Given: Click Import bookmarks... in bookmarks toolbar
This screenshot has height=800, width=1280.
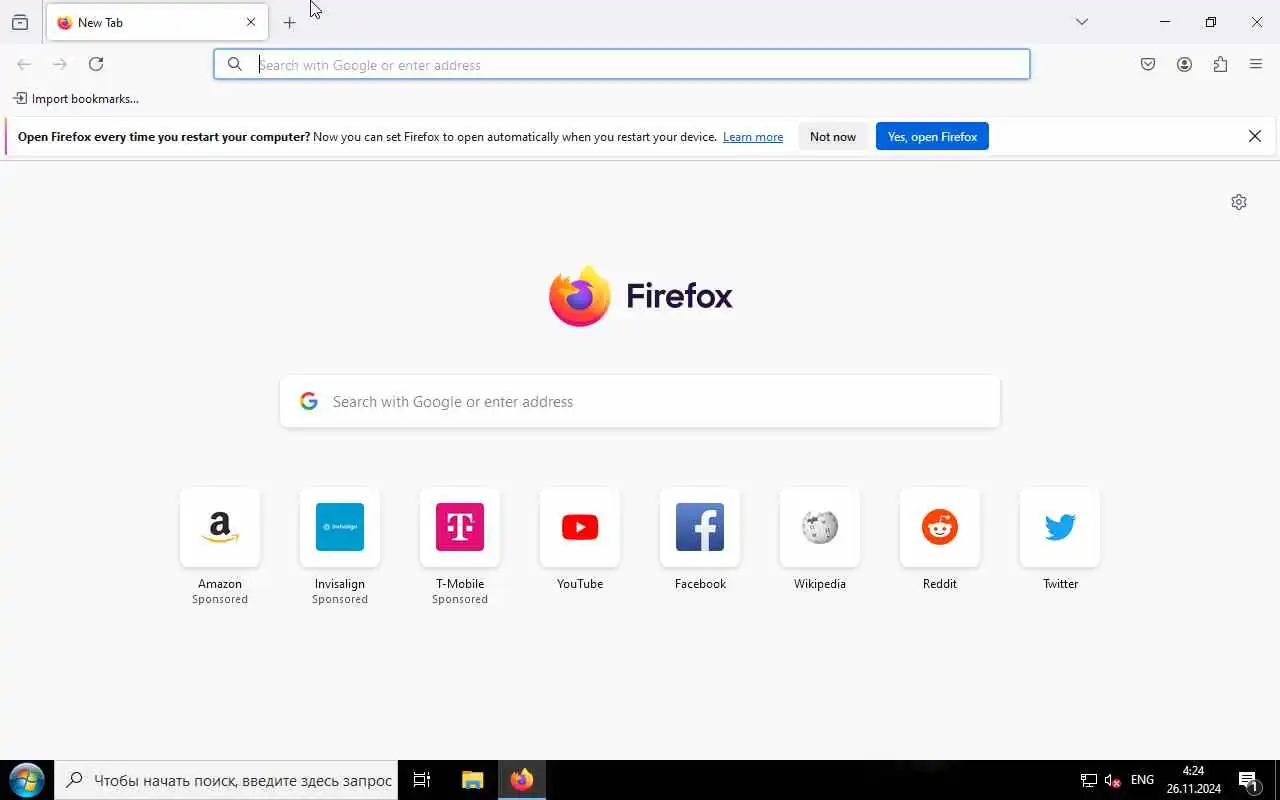Looking at the screenshot, I should [x=76, y=99].
